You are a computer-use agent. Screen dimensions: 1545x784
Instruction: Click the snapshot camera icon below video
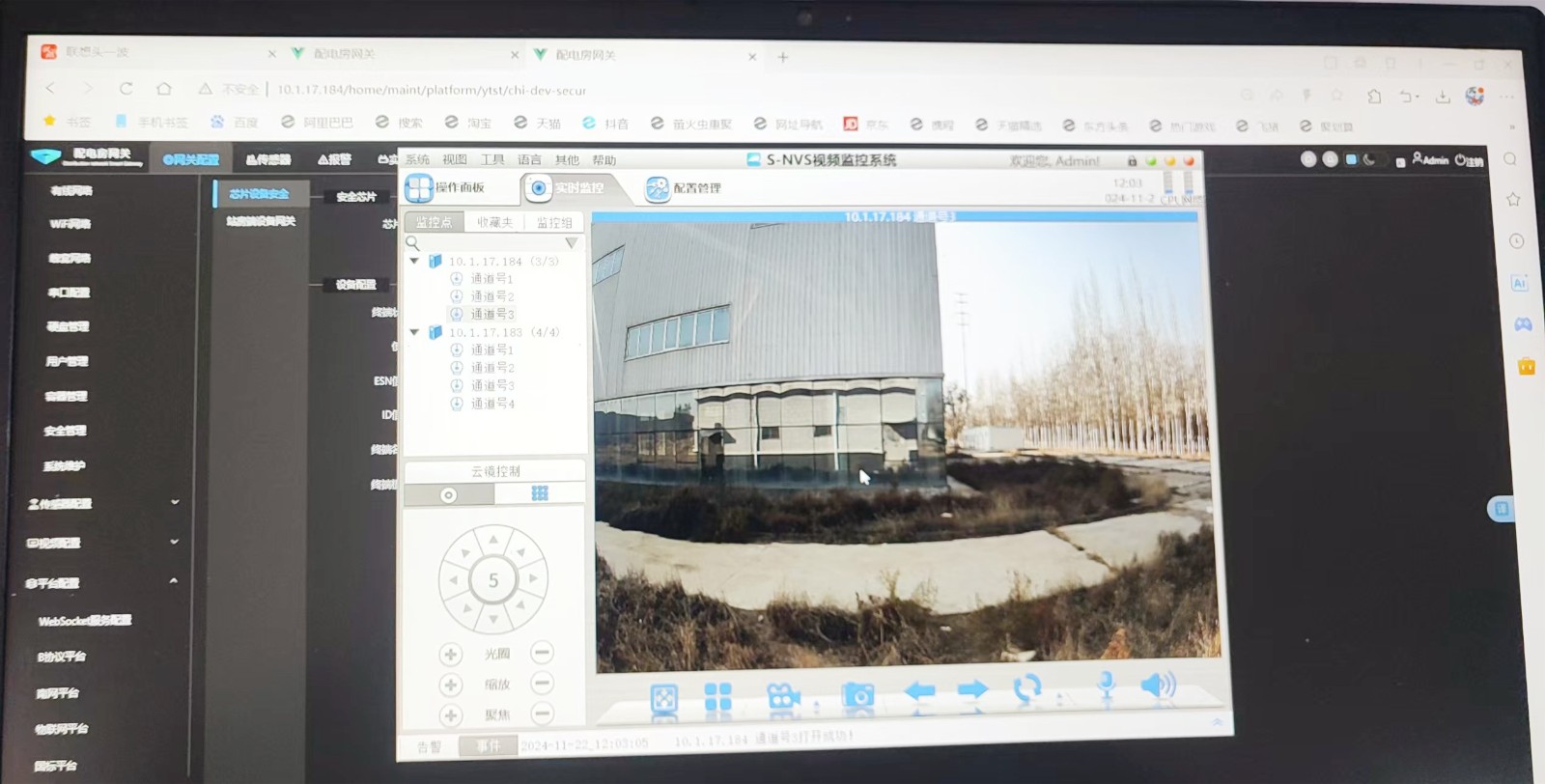[x=857, y=695]
